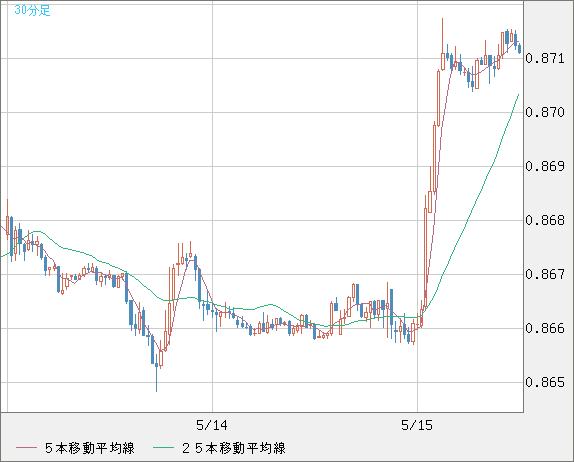This screenshot has height=462, width=574.
Task: Click the 5本移動平均線 legend text
Action: [90, 448]
